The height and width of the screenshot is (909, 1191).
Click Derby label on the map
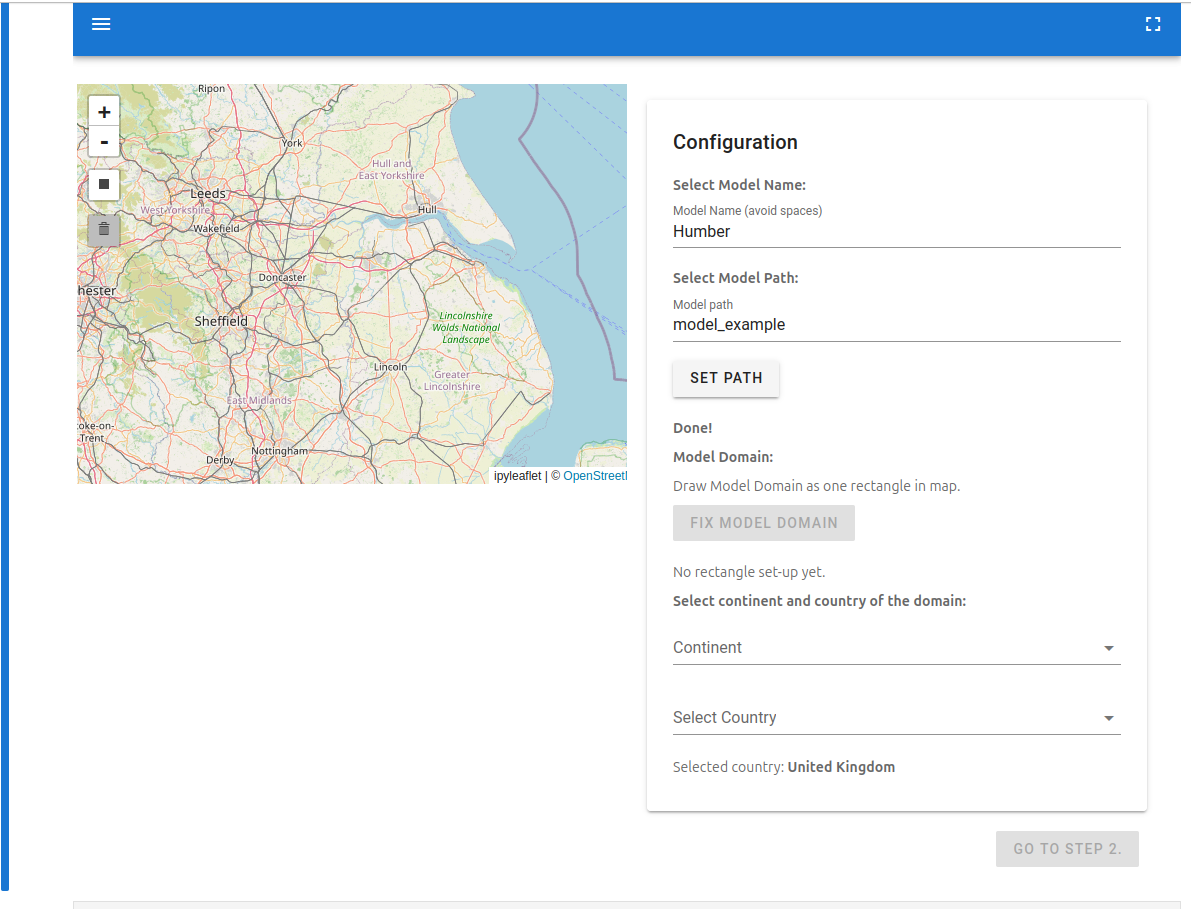click(220, 460)
